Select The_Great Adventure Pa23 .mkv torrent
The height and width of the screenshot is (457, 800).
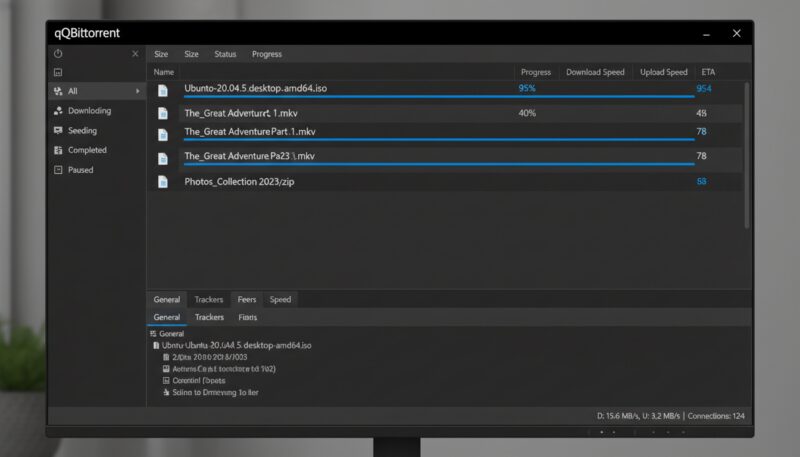click(x=249, y=156)
